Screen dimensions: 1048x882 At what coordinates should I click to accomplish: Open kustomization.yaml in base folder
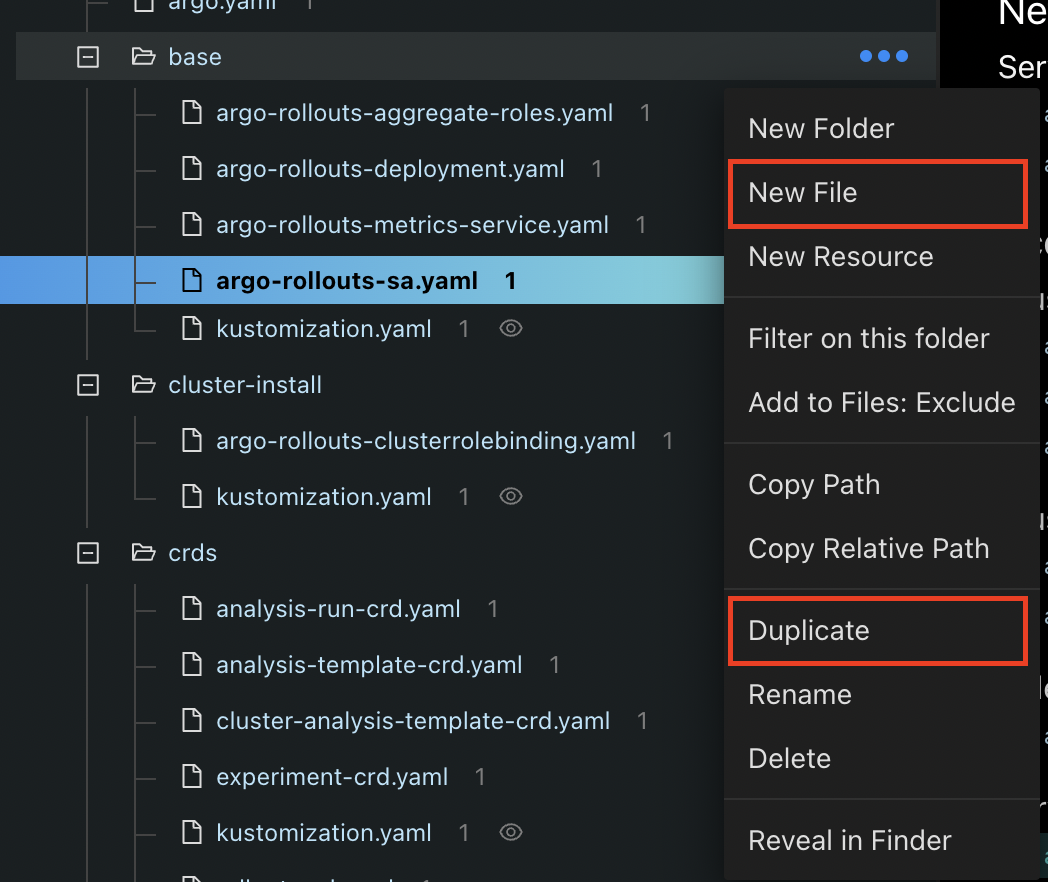[x=323, y=329]
